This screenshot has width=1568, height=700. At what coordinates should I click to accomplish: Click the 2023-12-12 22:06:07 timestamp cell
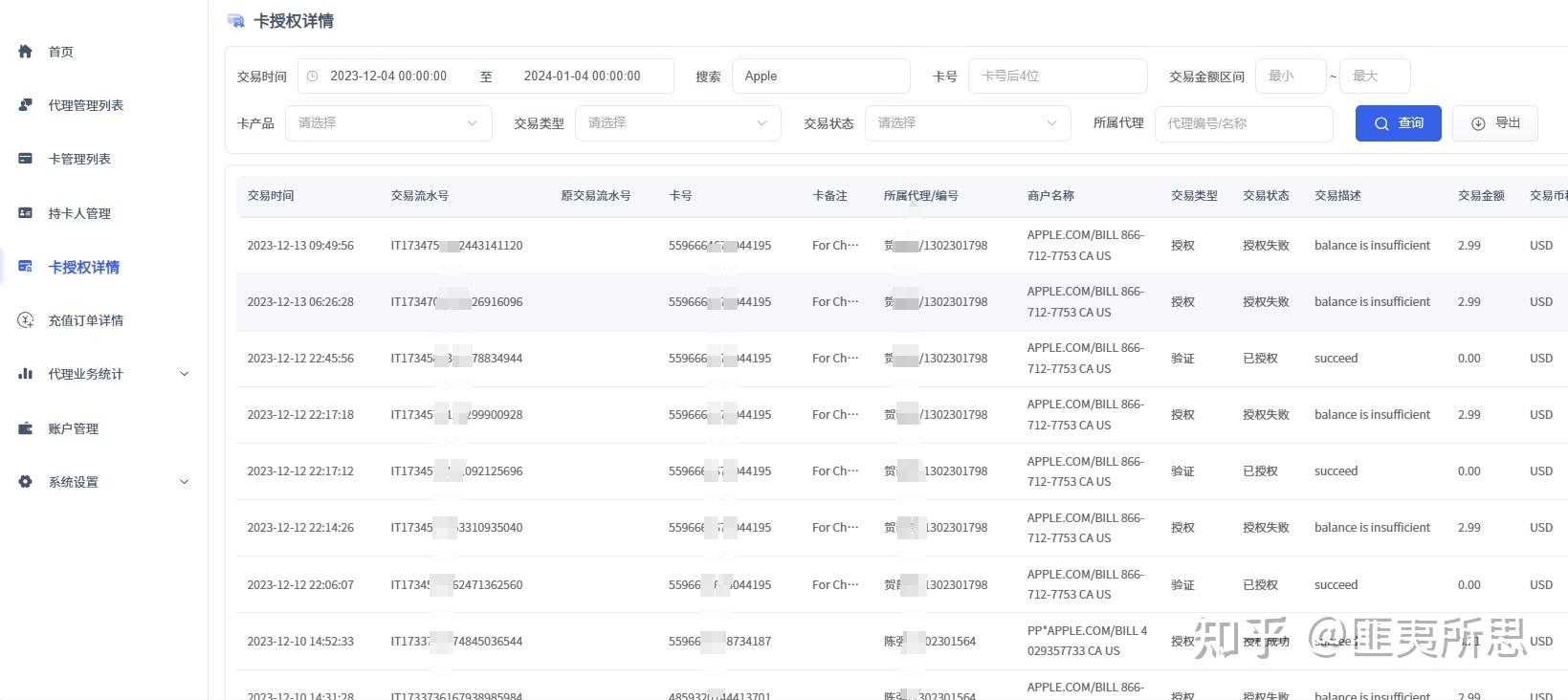point(300,585)
